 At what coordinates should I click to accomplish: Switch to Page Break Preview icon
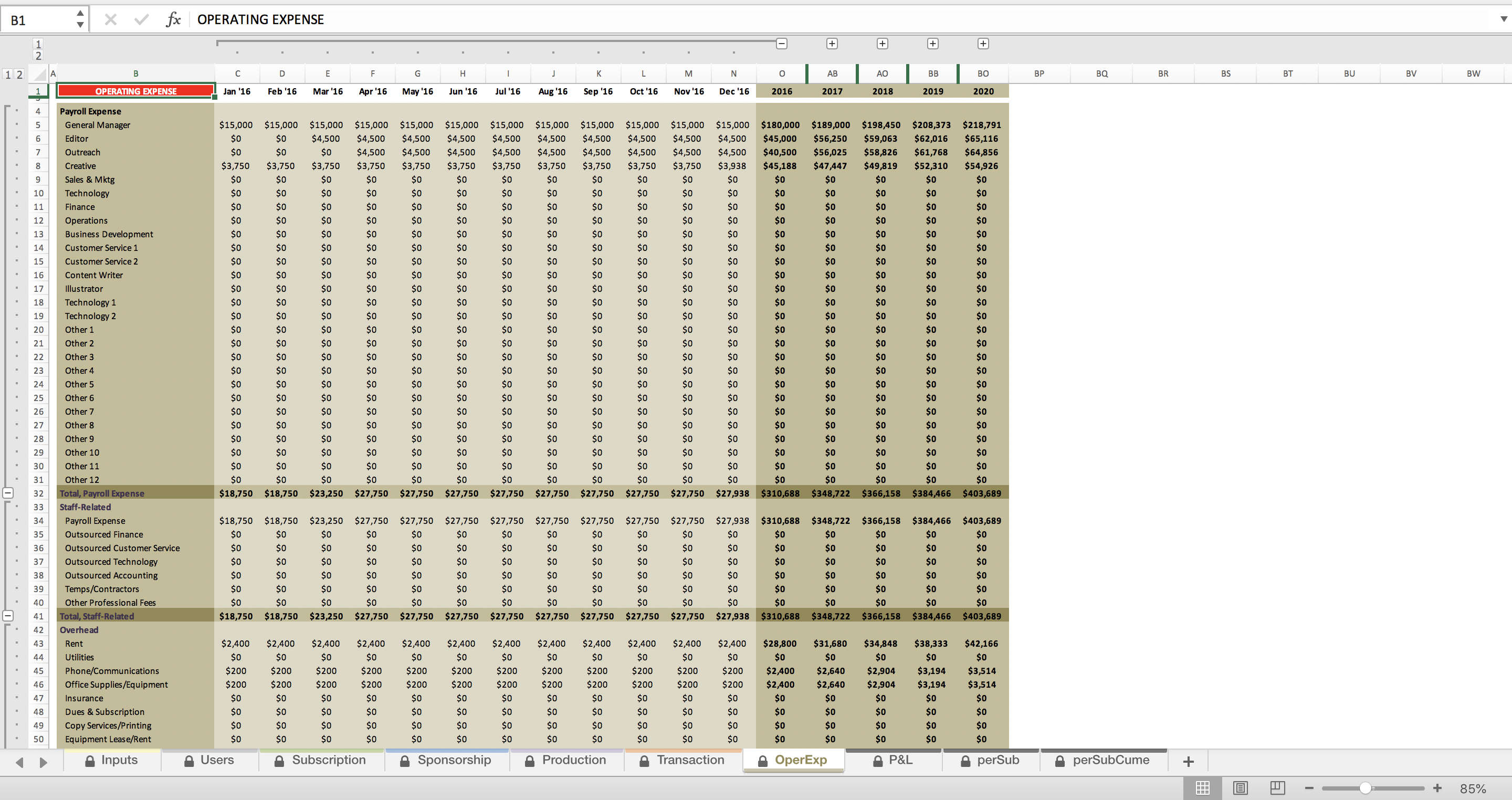(x=1277, y=788)
